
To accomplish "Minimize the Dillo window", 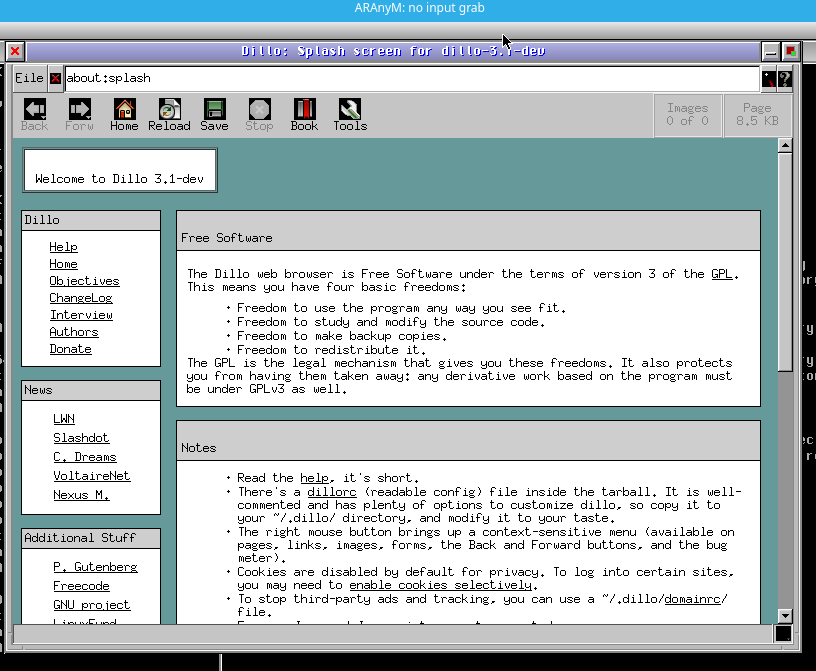I will click(x=770, y=52).
